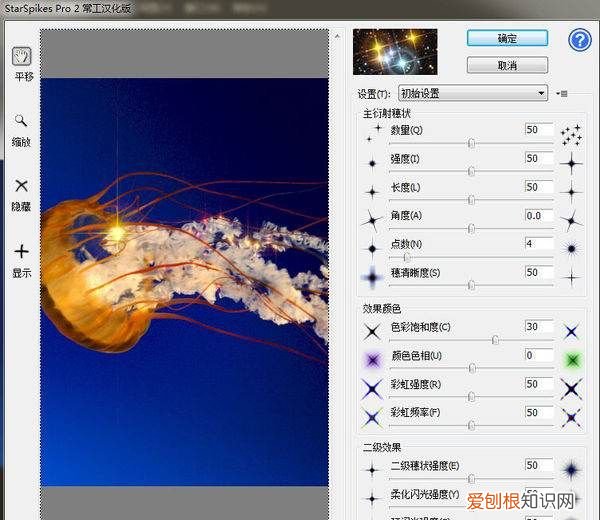Open the settings flyout menu beside the dropdown
The width and height of the screenshot is (600, 520).
pos(563,94)
